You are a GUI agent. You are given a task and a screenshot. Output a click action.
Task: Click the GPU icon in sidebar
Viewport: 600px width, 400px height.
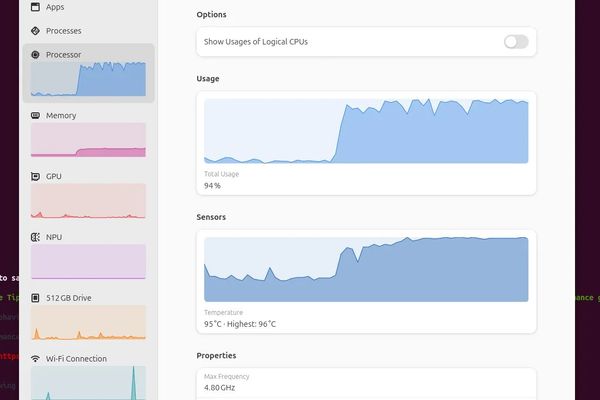(x=35, y=176)
